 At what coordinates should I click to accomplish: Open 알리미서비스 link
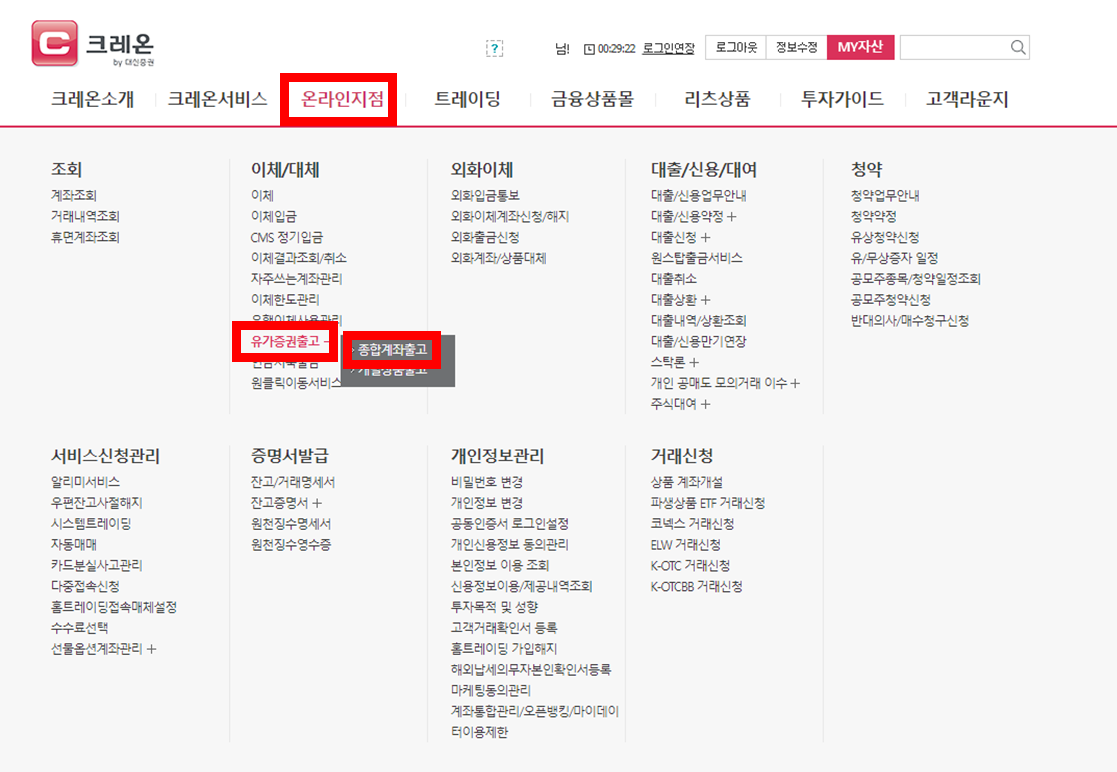(x=85, y=482)
